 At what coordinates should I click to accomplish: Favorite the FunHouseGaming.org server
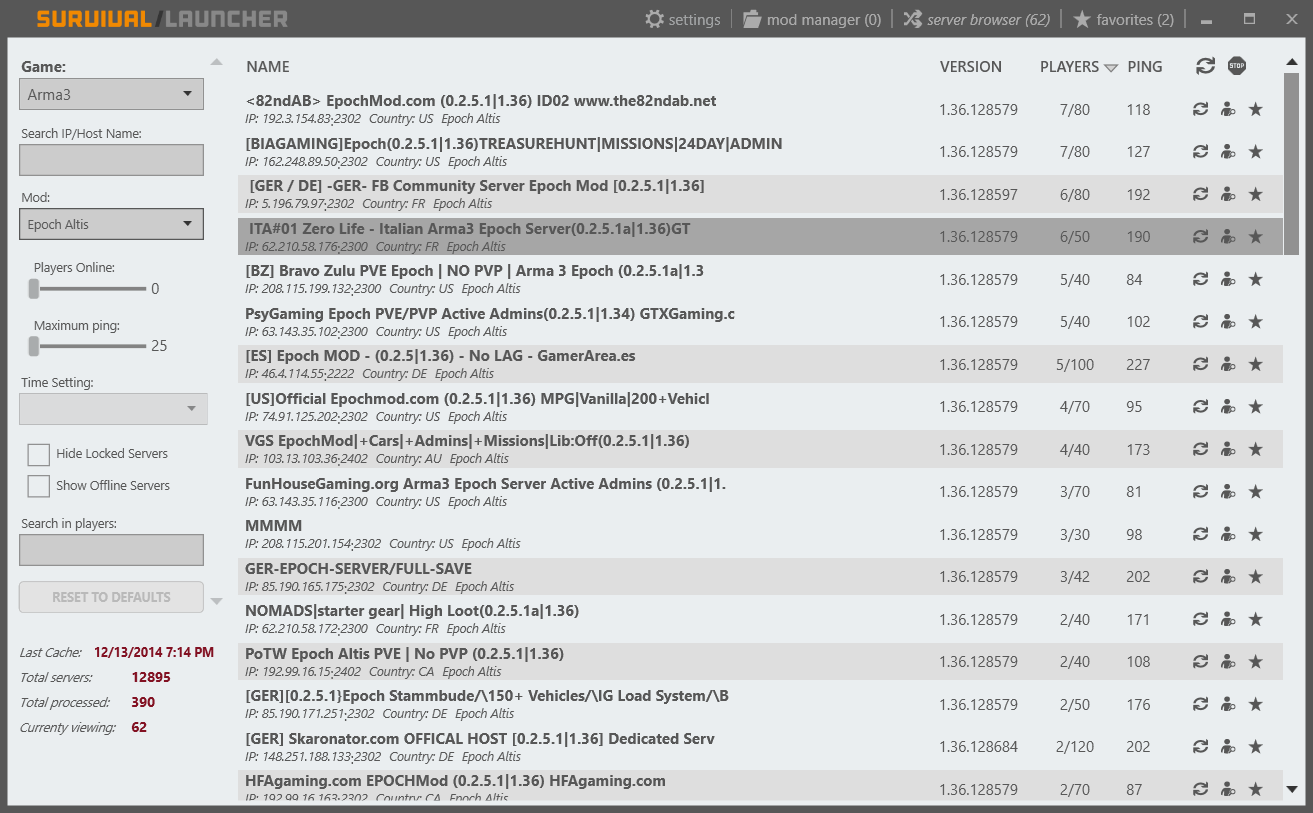click(x=1256, y=492)
